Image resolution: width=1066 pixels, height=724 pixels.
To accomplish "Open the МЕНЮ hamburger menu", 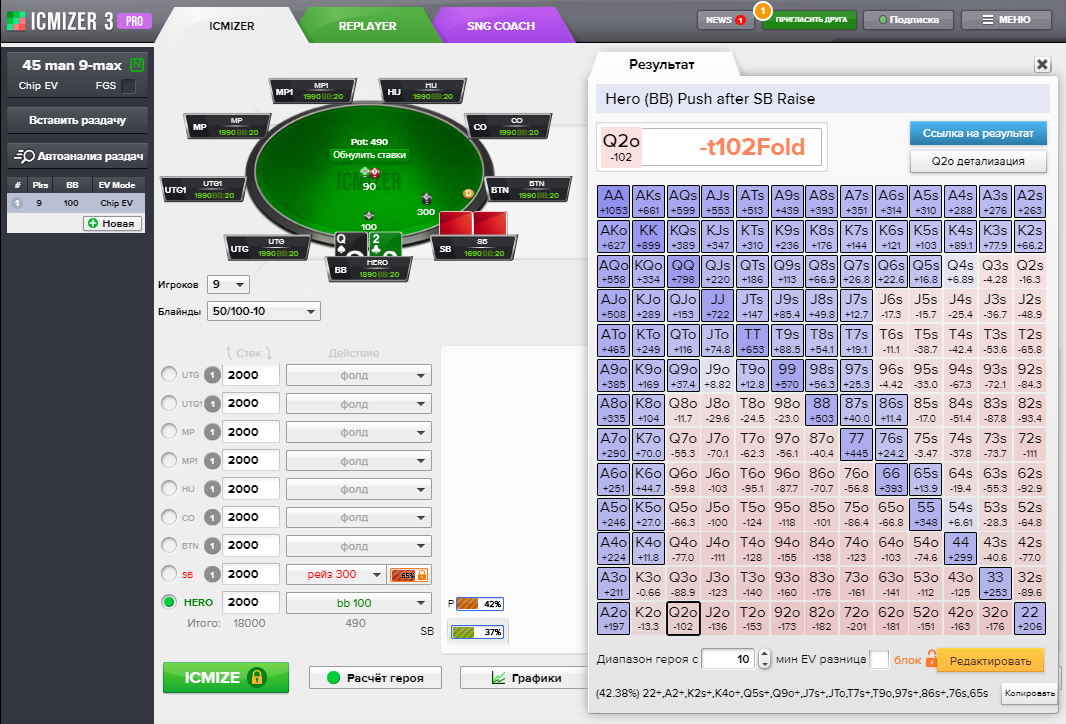I will click(1006, 20).
